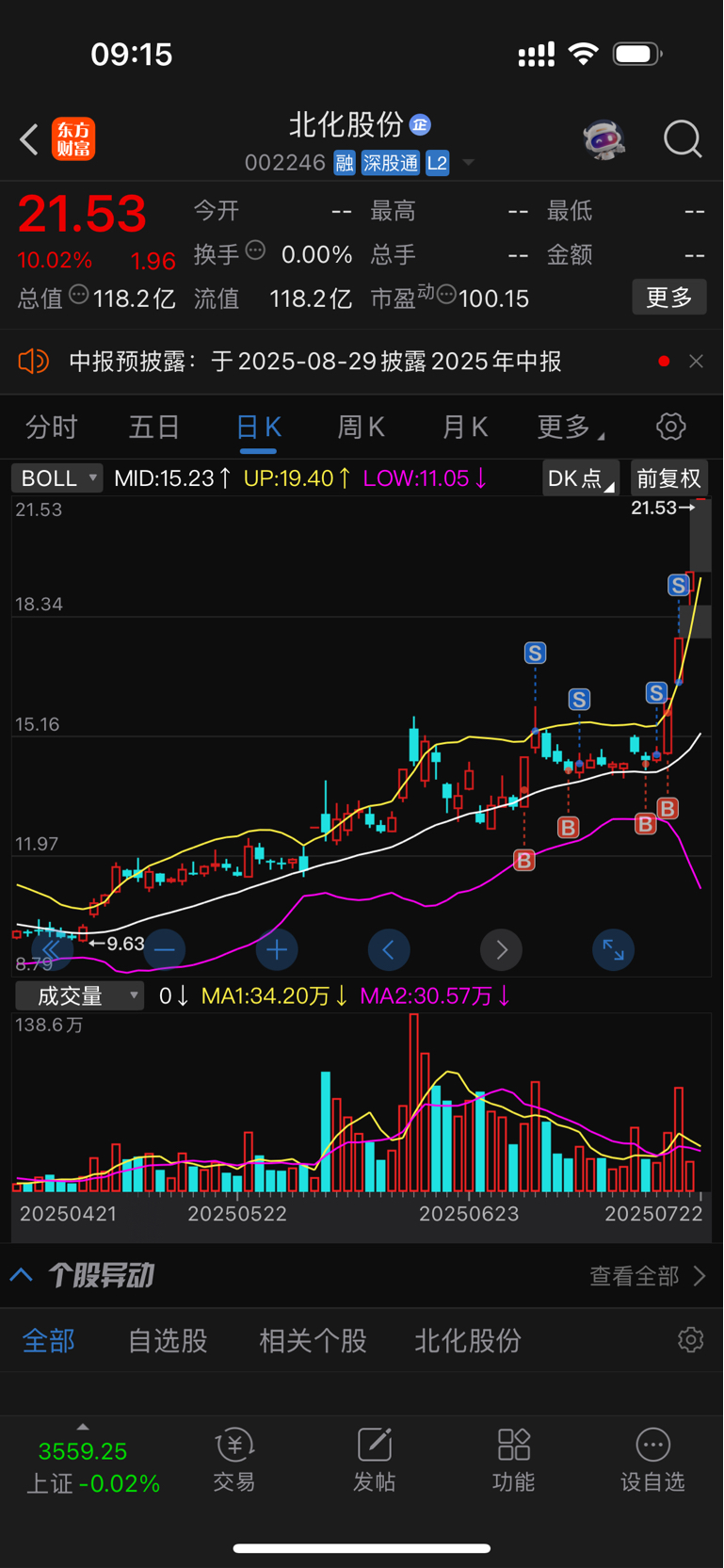Switch to the 月K tab

click(x=465, y=428)
